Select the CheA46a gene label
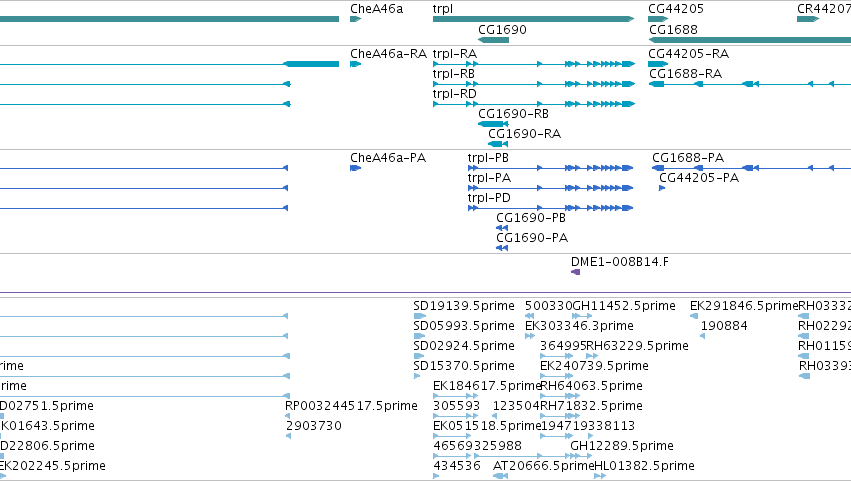Viewport: 851px width, 481px height. pyautogui.click(x=376, y=9)
